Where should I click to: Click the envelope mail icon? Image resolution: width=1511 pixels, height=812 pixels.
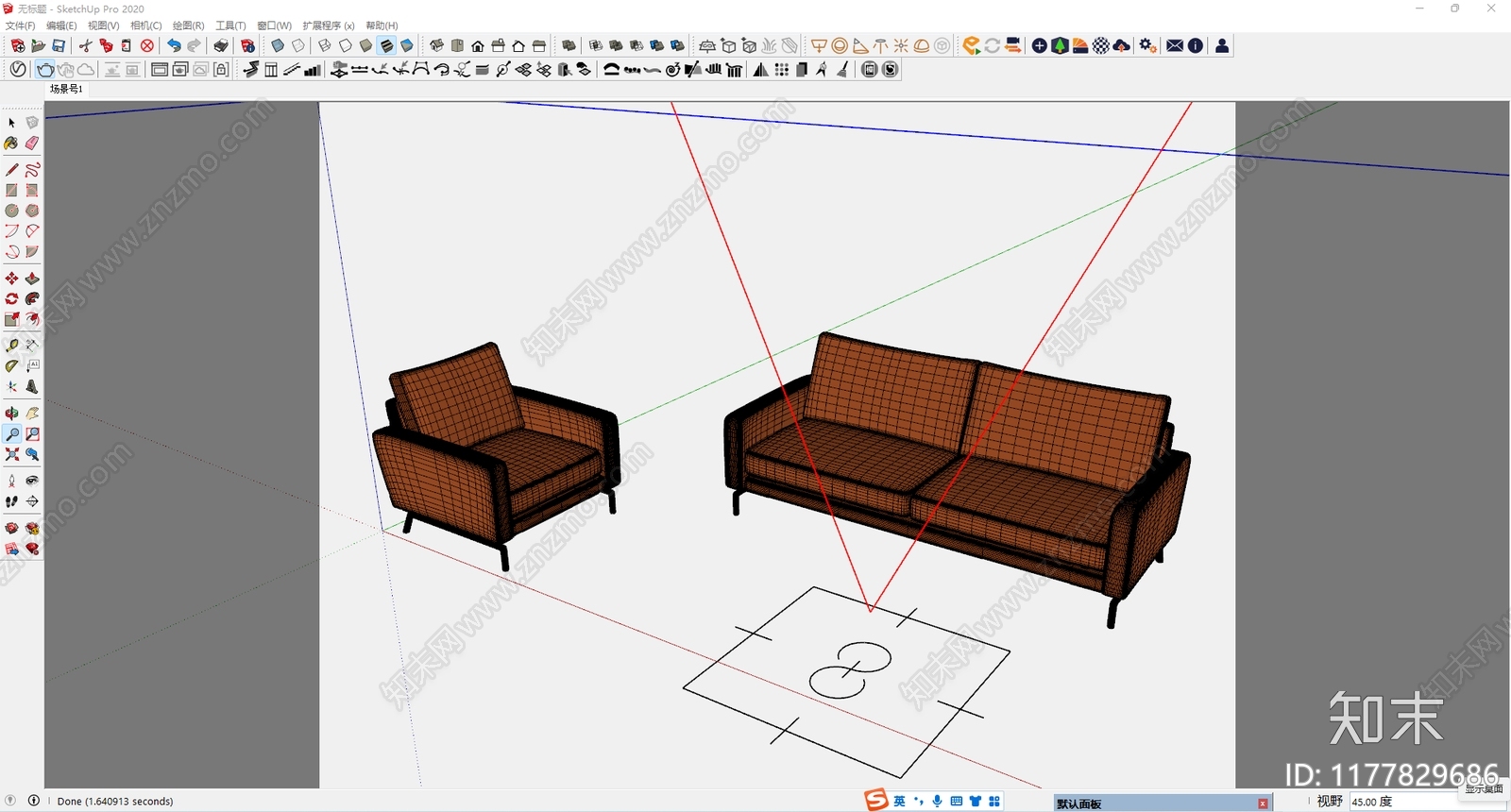point(1175,45)
